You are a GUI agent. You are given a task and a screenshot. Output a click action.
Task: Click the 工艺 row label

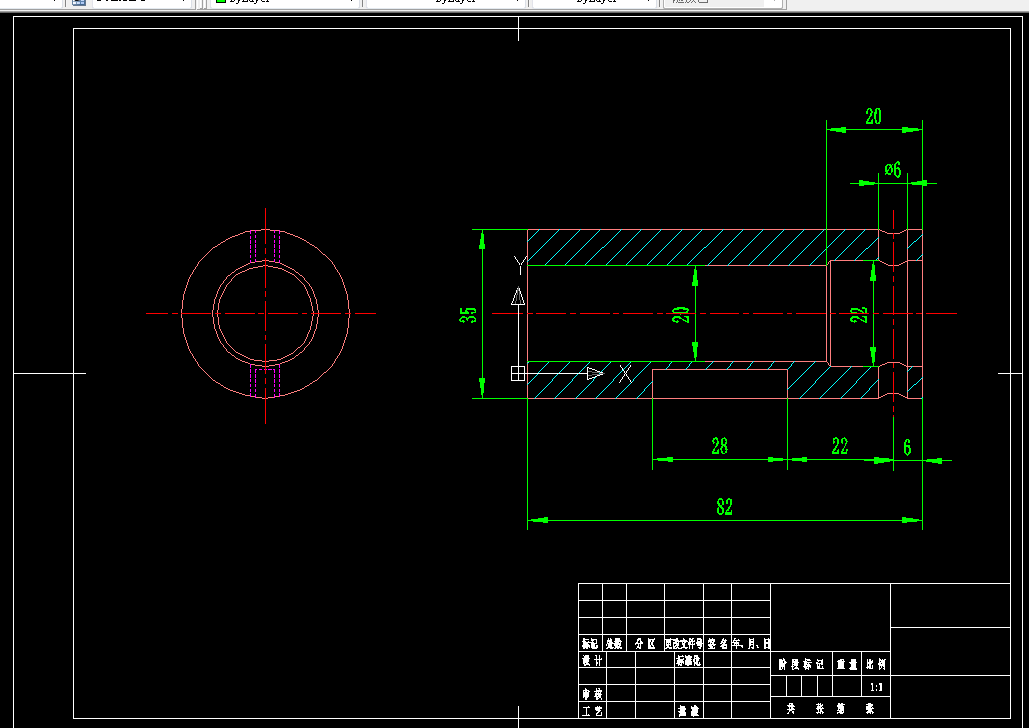[593, 710]
